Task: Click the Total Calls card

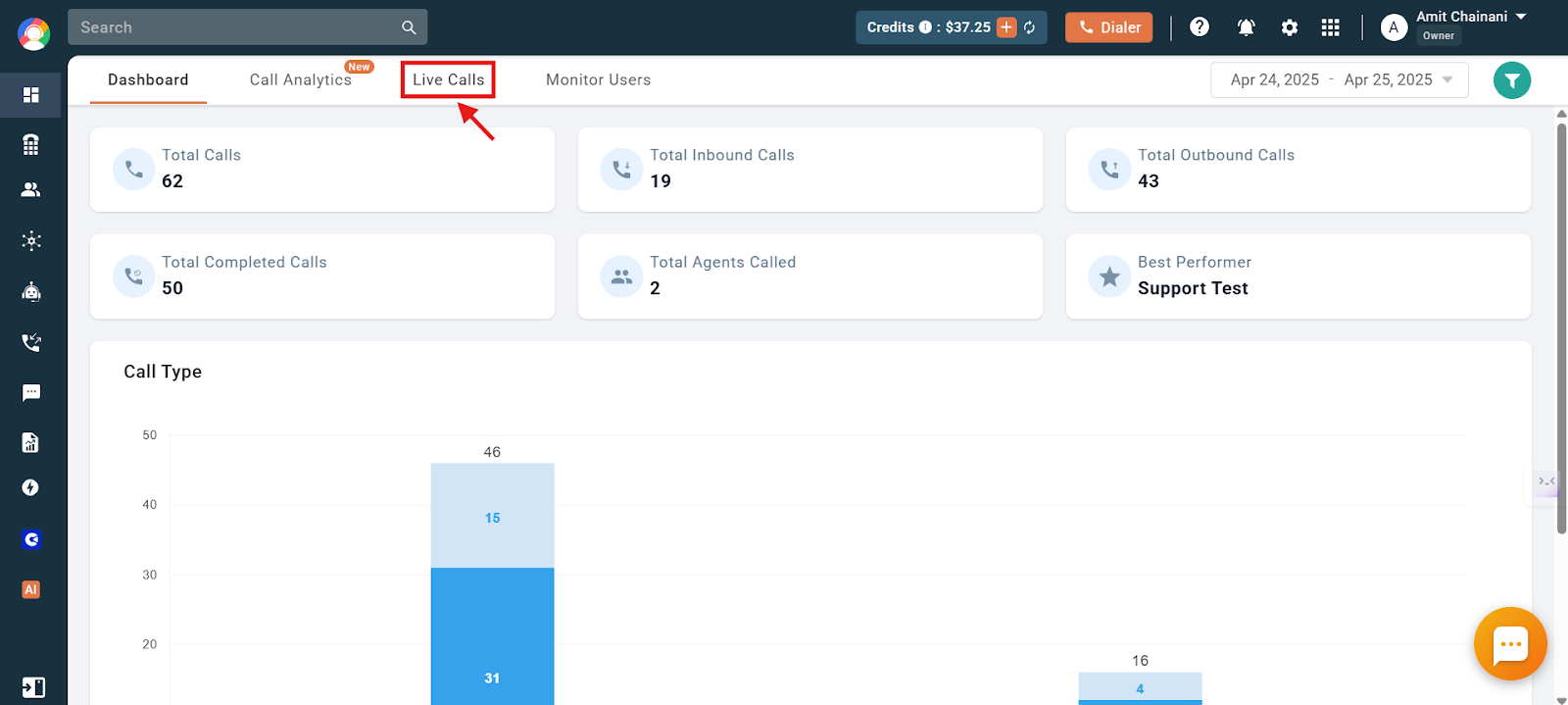Action: [322, 170]
